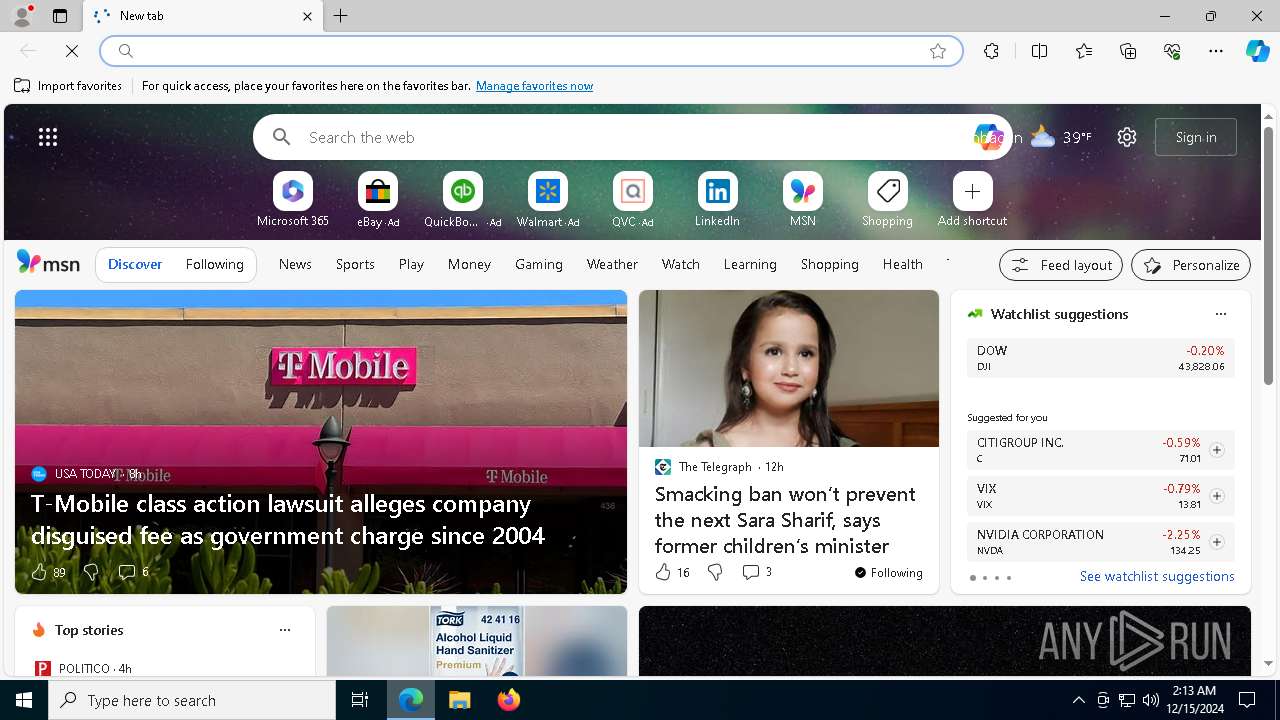The width and height of the screenshot is (1280, 720).
Task: Click Import favorites button
Action: (x=68, y=86)
